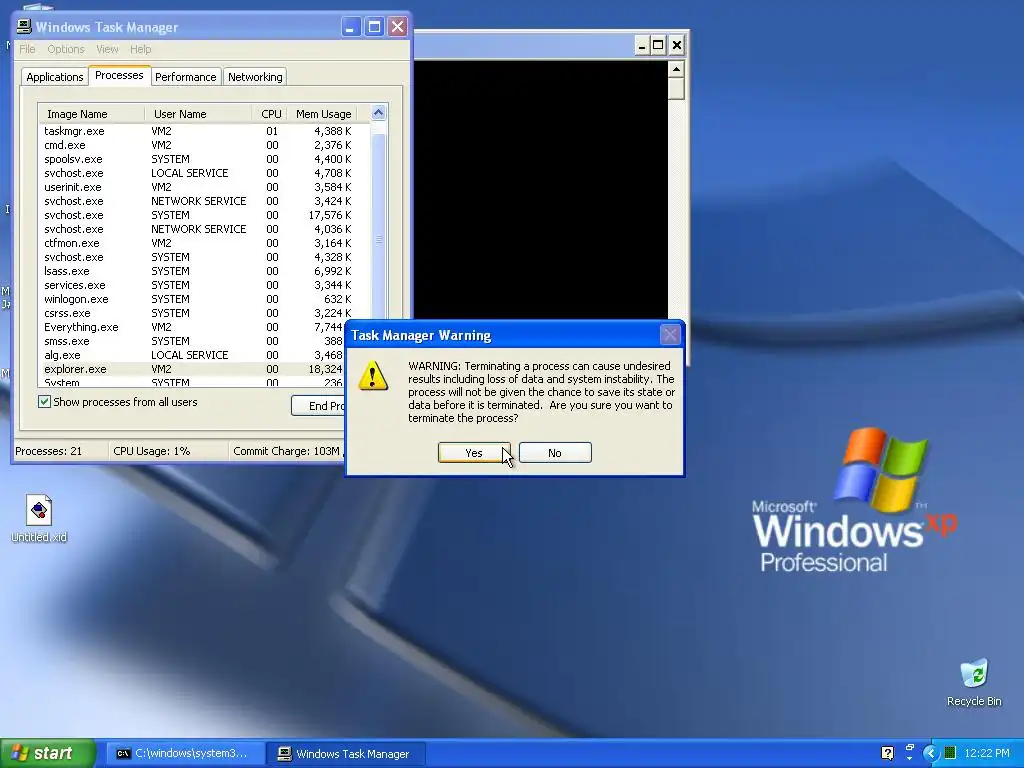Click the help question mark tray icon
1024x768 pixels.
[x=888, y=753]
